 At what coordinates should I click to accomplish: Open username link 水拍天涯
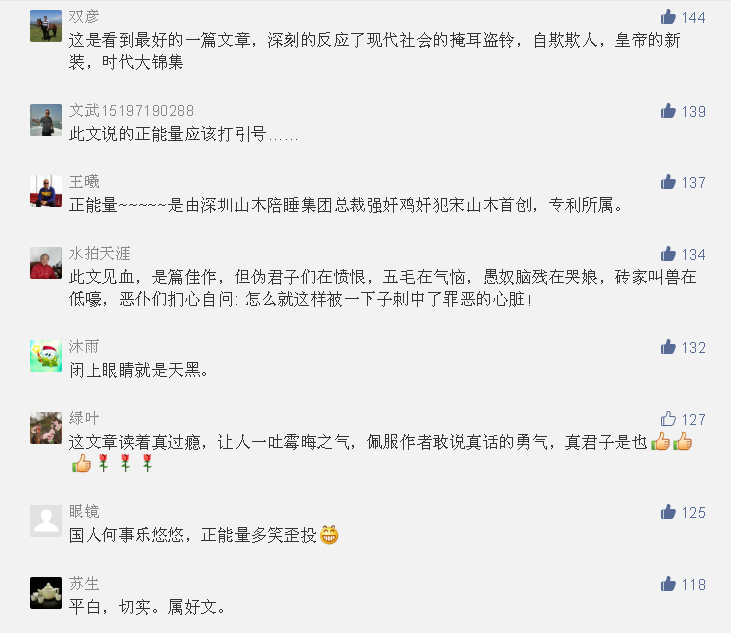tap(99, 254)
